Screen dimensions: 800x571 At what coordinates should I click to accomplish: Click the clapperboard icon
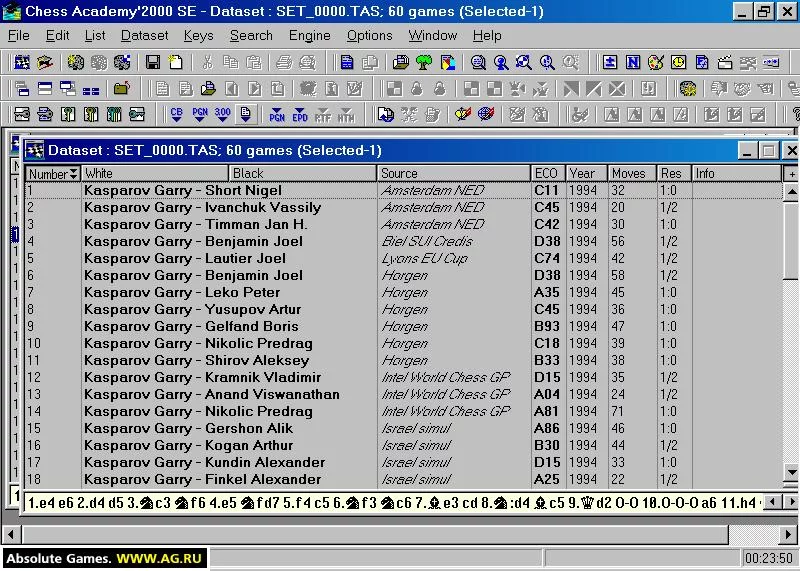[725, 62]
